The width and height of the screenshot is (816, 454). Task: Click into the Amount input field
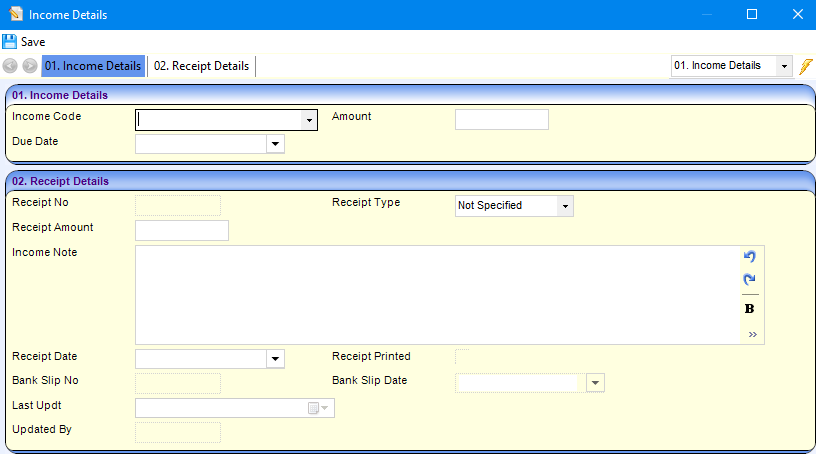[501, 120]
